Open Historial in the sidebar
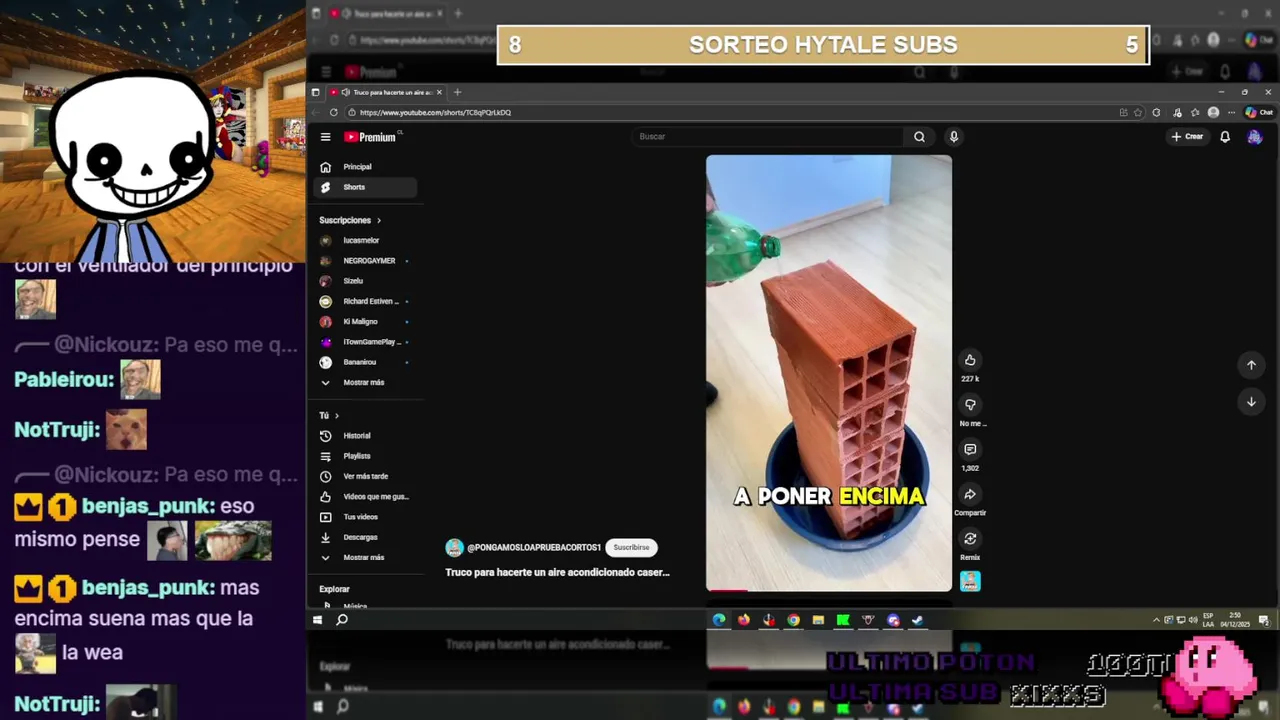 pyautogui.click(x=366, y=436)
